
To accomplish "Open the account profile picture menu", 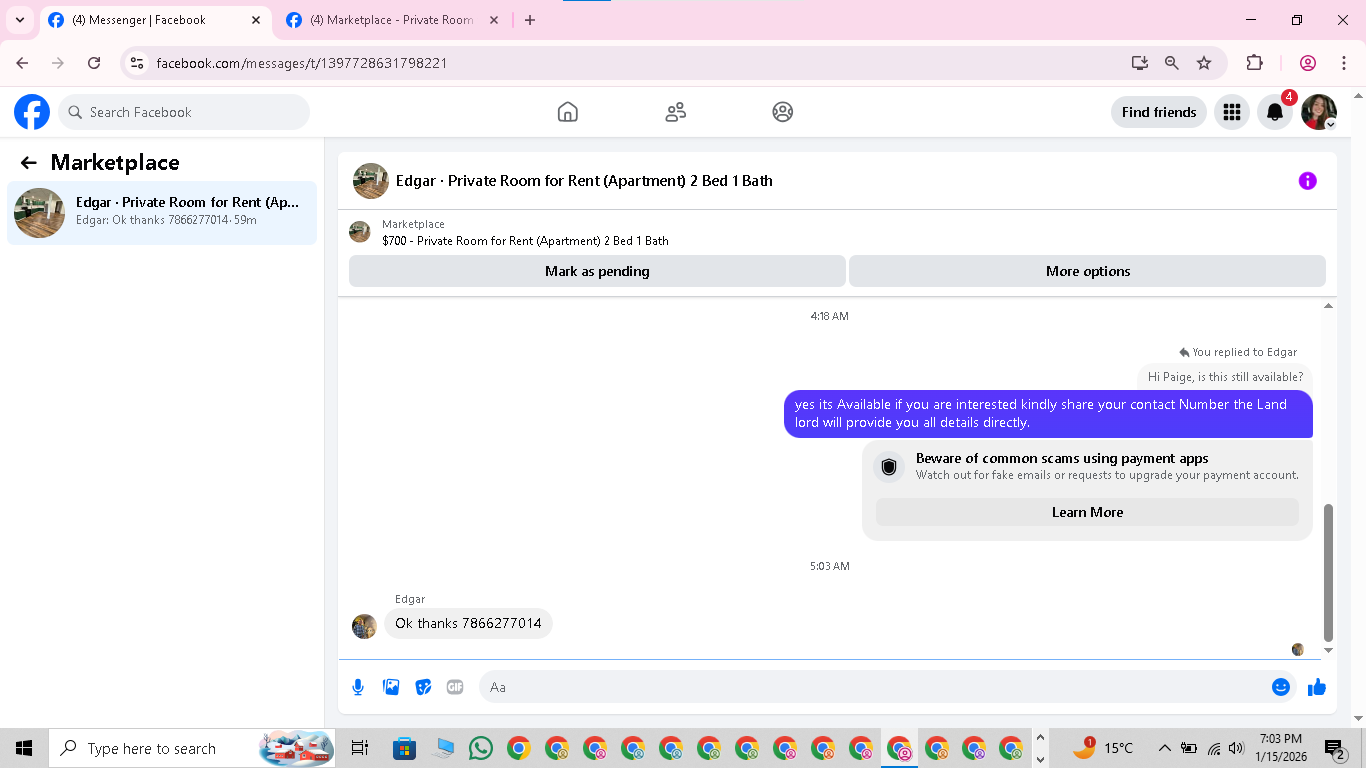I will tap(1319, 112).
